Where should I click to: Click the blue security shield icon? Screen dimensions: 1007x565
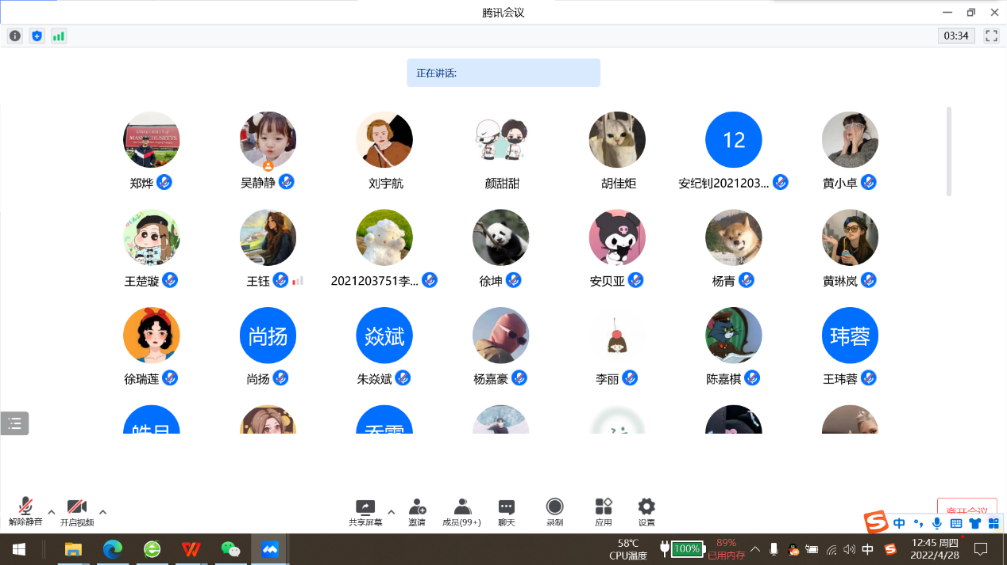(x=37, y=36)
